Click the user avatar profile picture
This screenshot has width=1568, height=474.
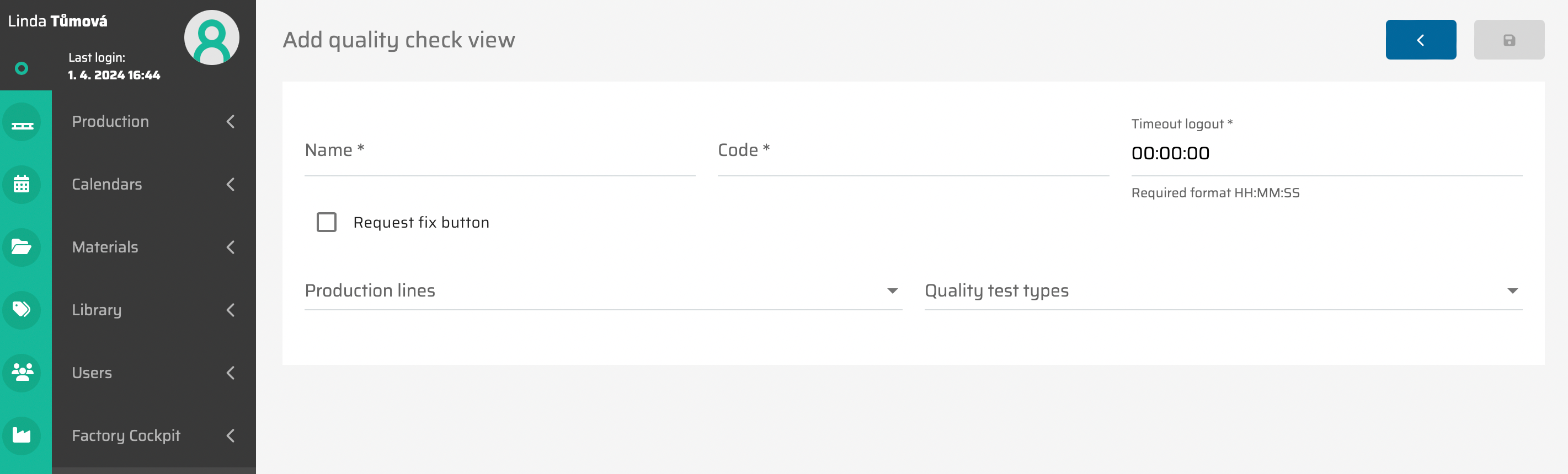211,37
